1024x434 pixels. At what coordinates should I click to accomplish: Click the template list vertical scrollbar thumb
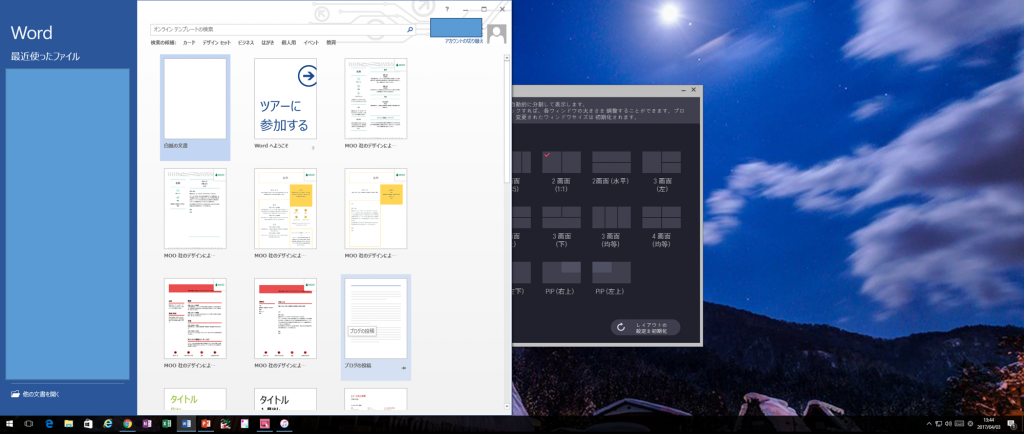click(507, 121)
